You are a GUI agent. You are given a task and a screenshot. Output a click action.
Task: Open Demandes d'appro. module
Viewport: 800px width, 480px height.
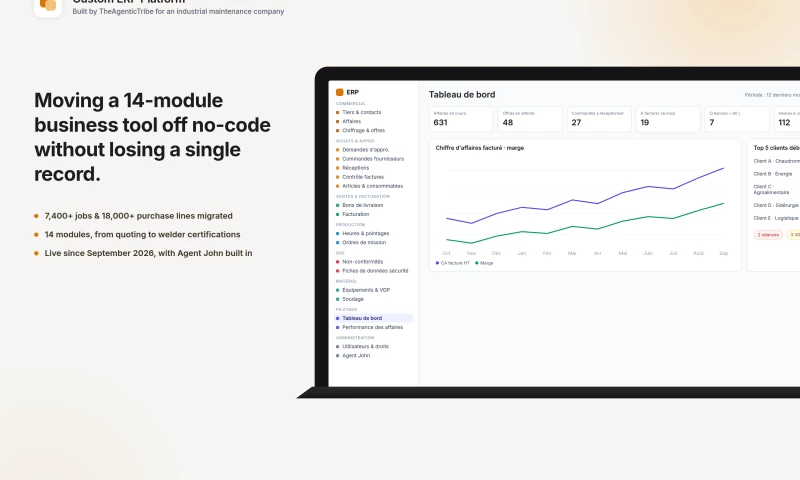point(365,149)
